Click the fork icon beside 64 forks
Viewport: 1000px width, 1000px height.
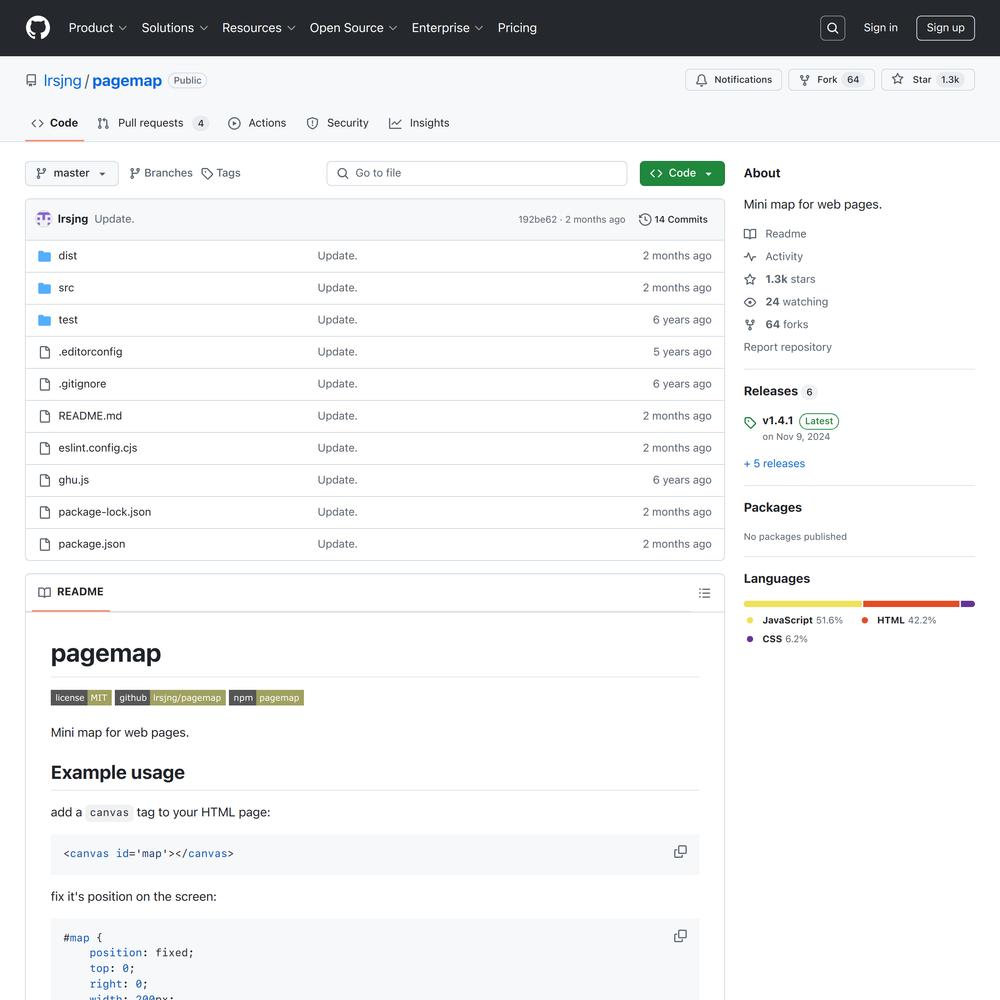tap(750, 325)
